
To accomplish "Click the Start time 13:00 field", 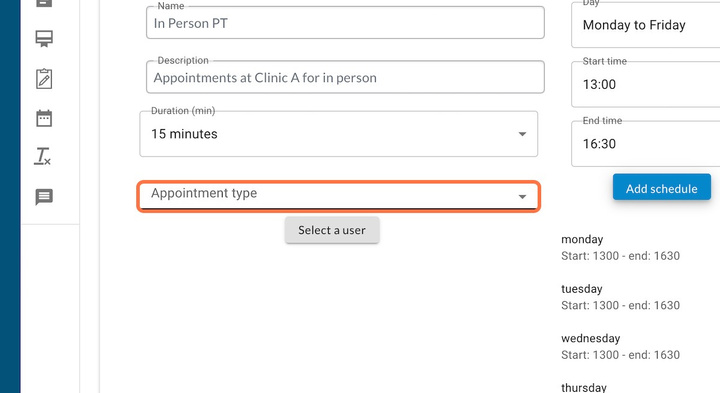I will (646, 84).
